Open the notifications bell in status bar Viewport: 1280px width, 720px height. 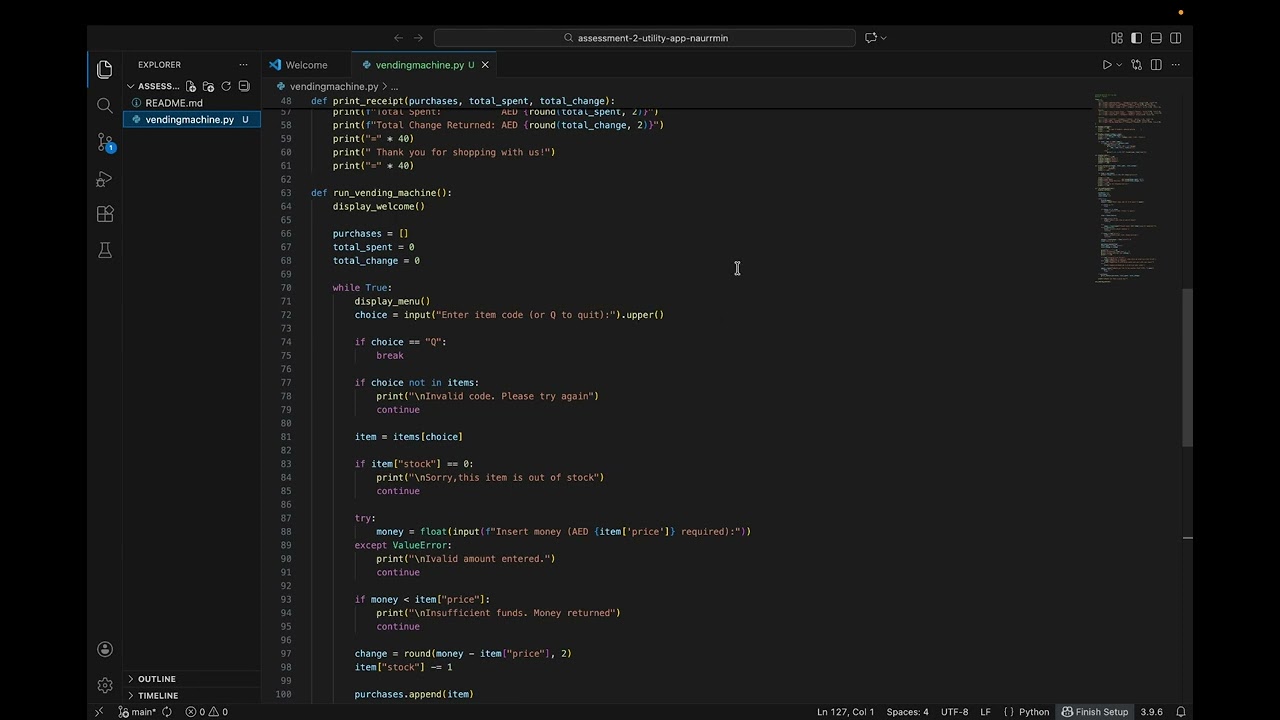point(1181,712)
